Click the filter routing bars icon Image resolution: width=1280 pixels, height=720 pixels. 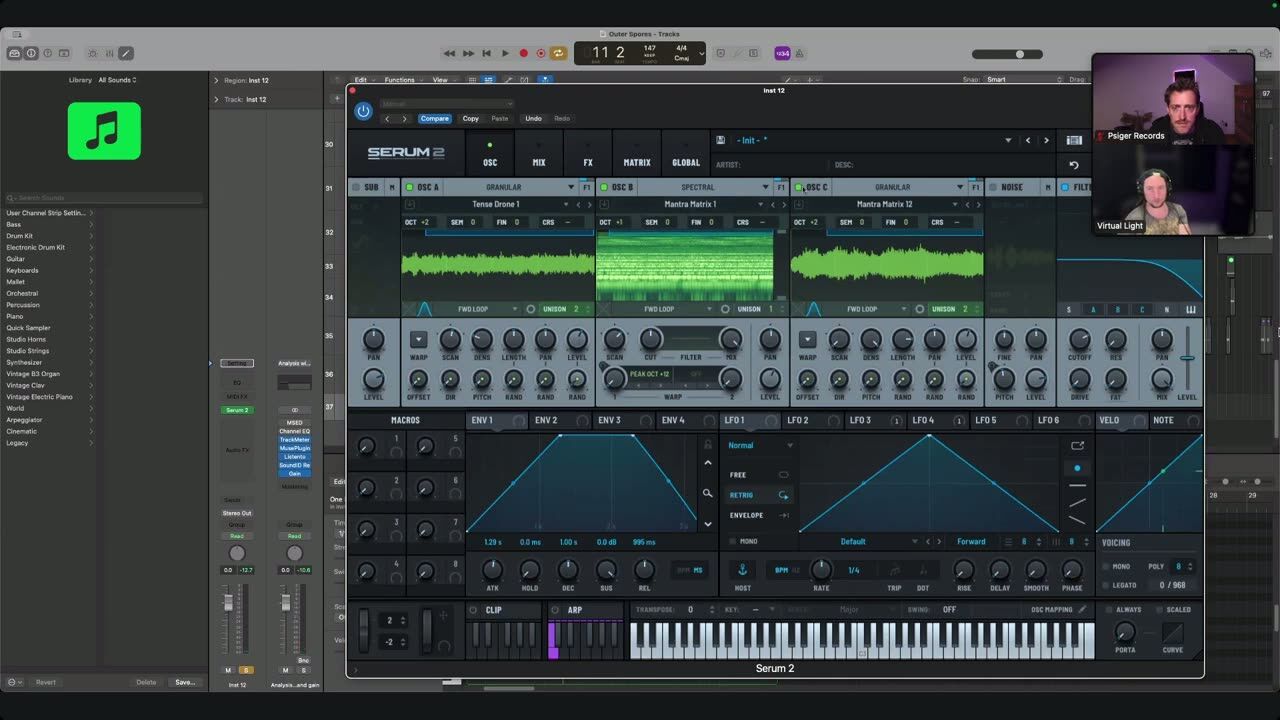pos(1191,309)
